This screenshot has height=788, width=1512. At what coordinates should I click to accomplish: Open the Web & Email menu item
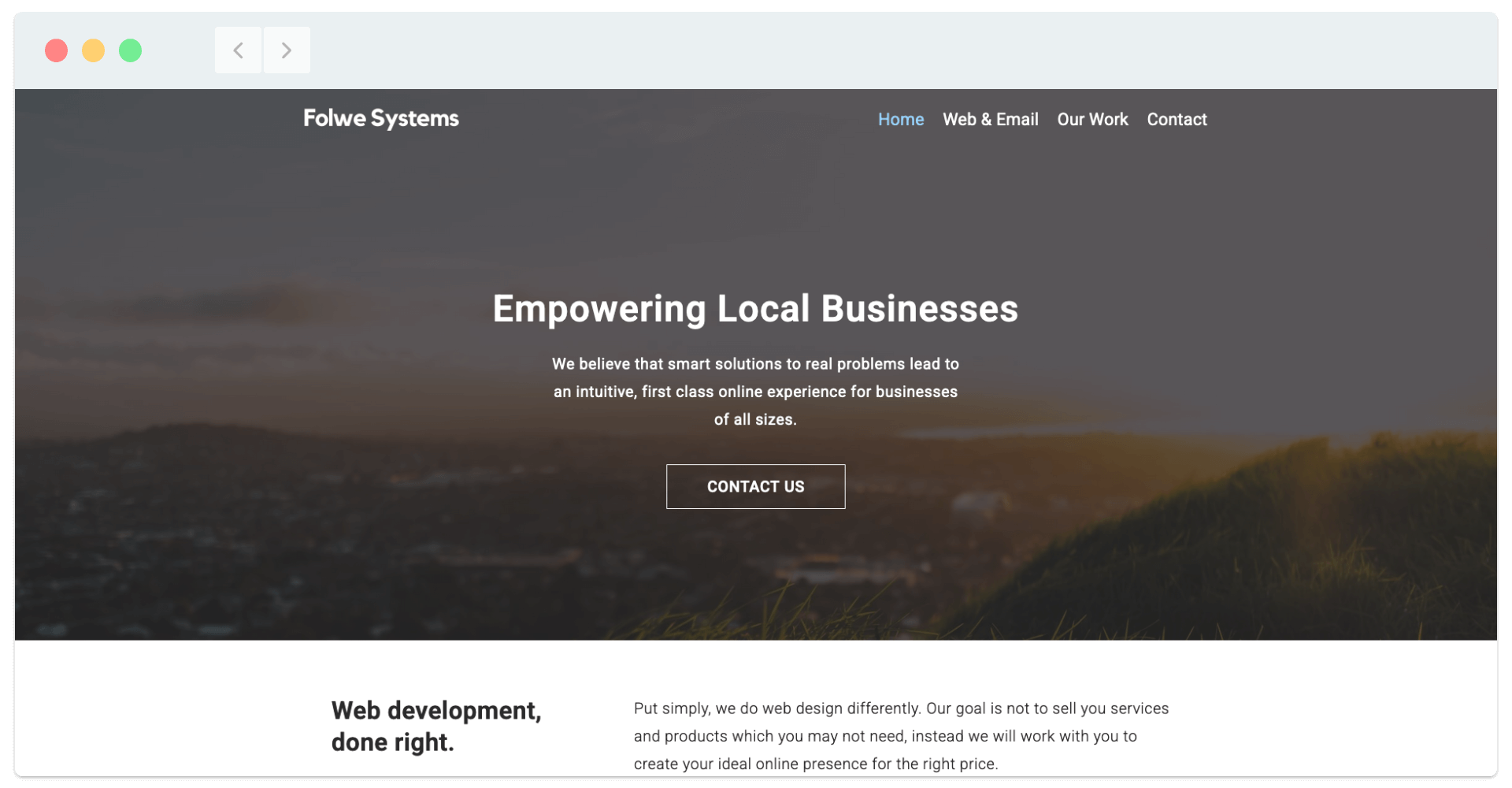coord(991,119)
